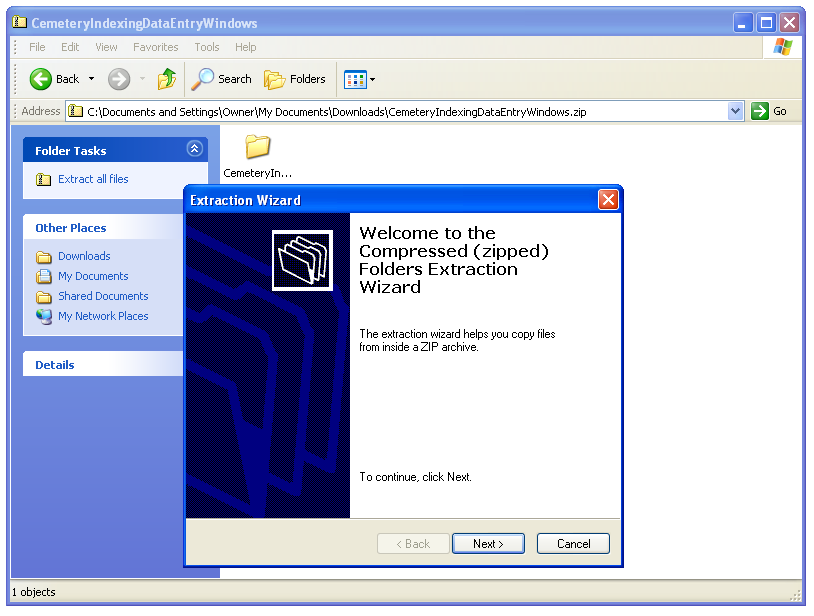The height and width of the screenshot is (616, 814).
Task: Click the zip icon in window title bar
Action: coord(20,22)
